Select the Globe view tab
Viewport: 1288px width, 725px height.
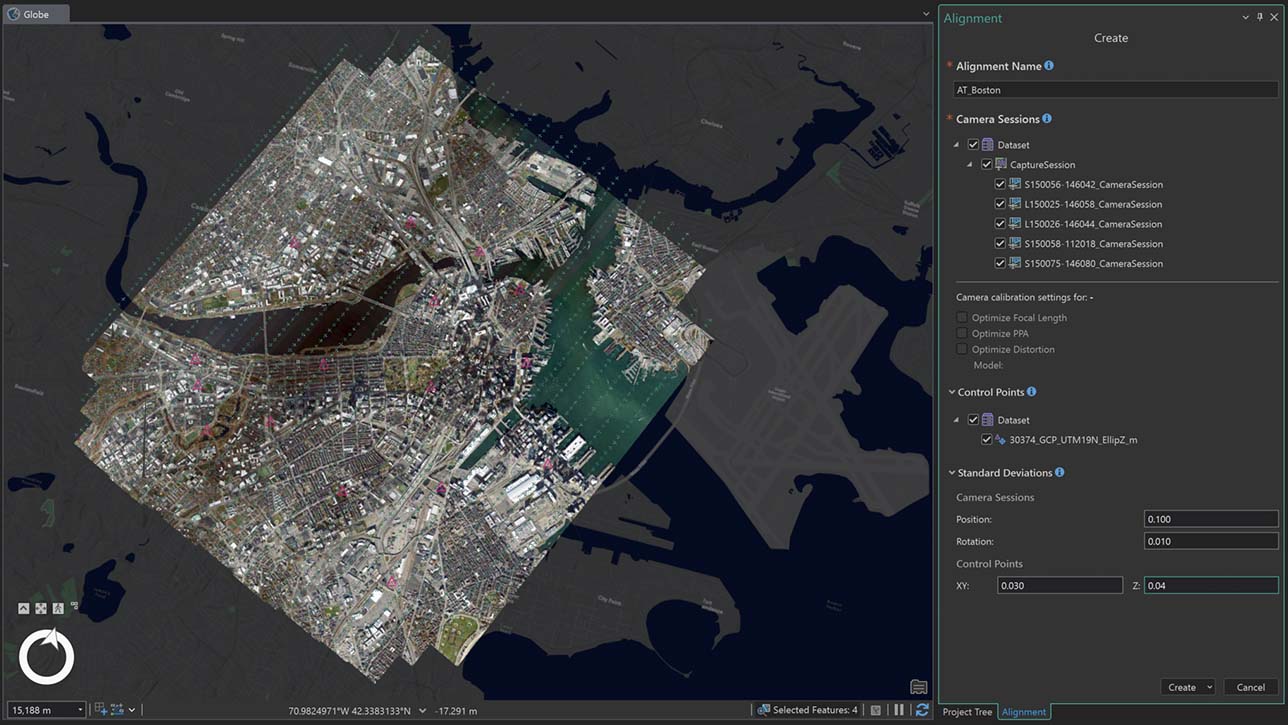pyautogui.click(x=36, y=14)
